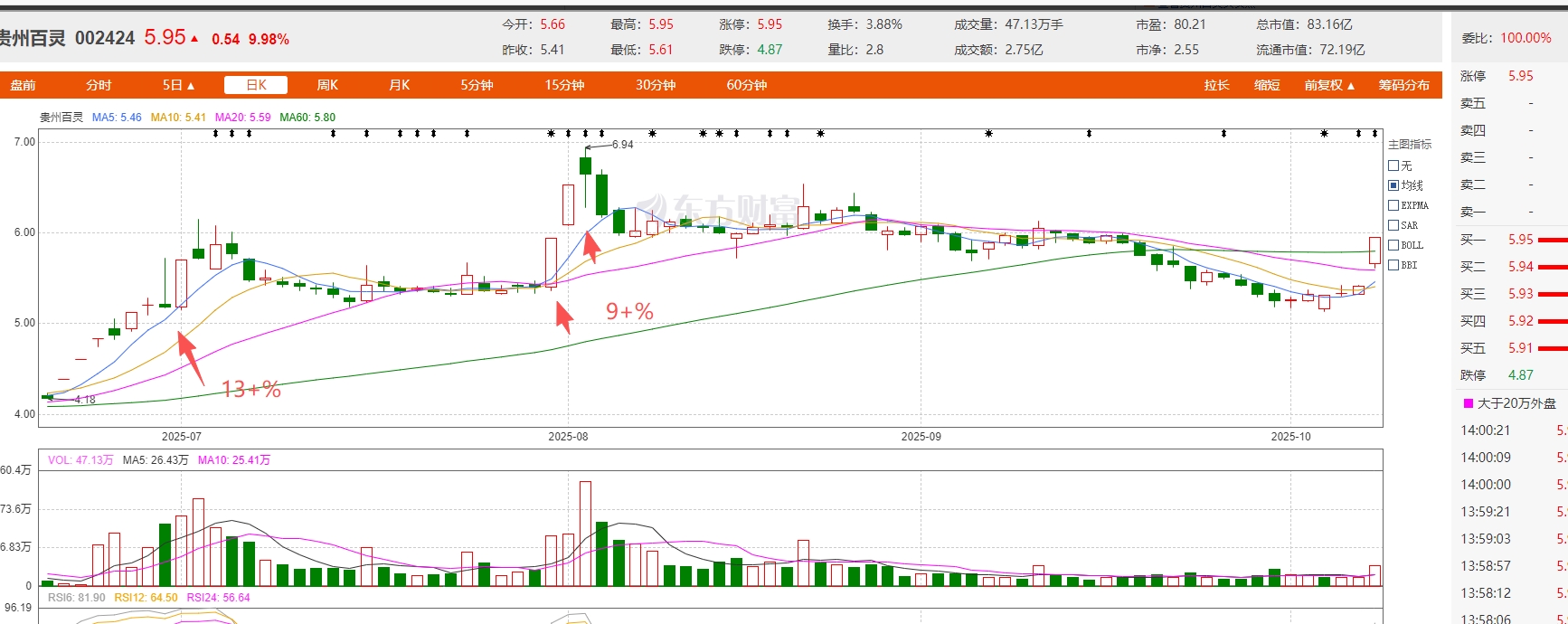Show the 30分钟 chart
The height and width of the screenshot is (624, 1568).
pyautogui.click(x=656, y=85)
